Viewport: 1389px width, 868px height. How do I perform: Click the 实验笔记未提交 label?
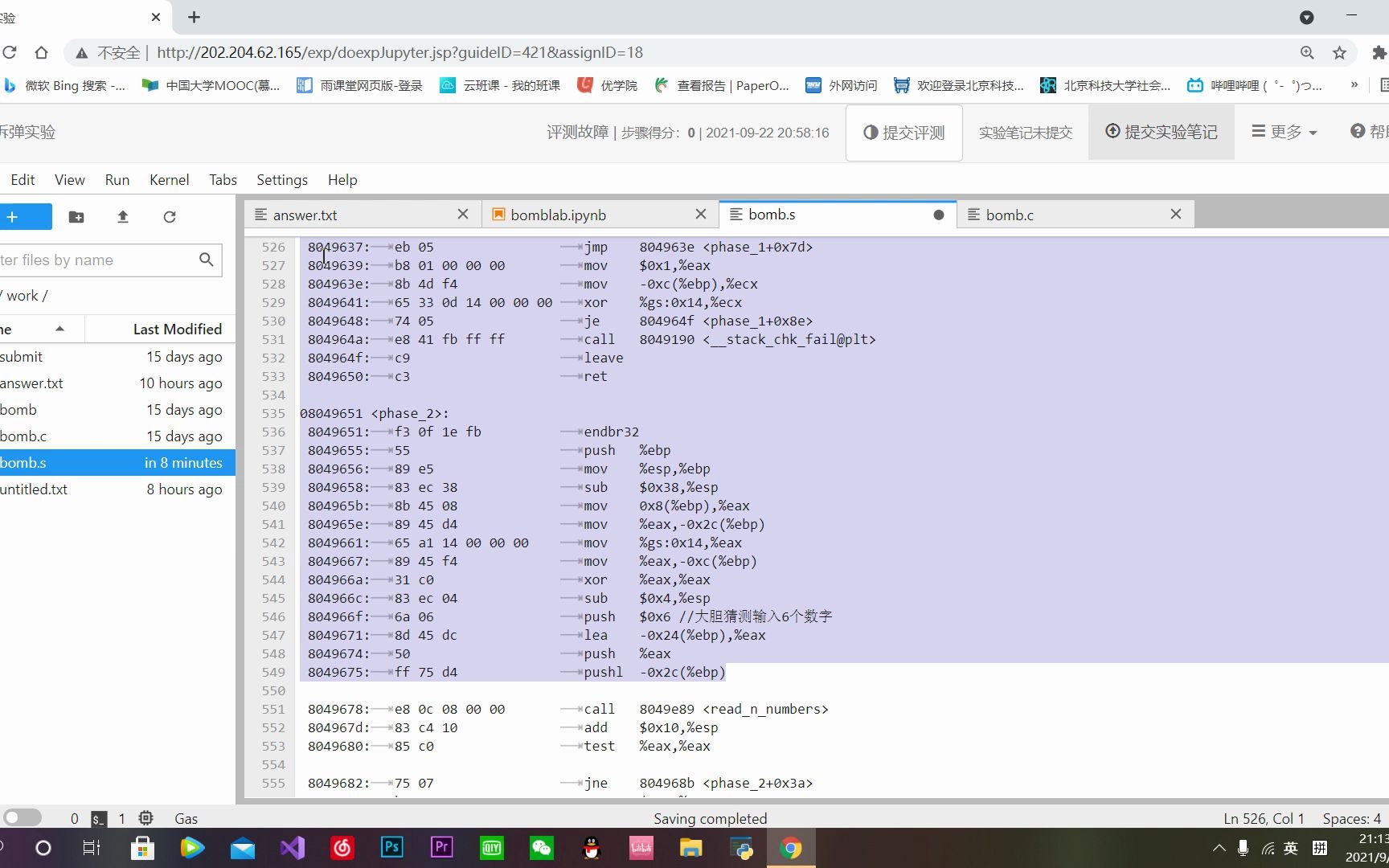[1026, 133]
